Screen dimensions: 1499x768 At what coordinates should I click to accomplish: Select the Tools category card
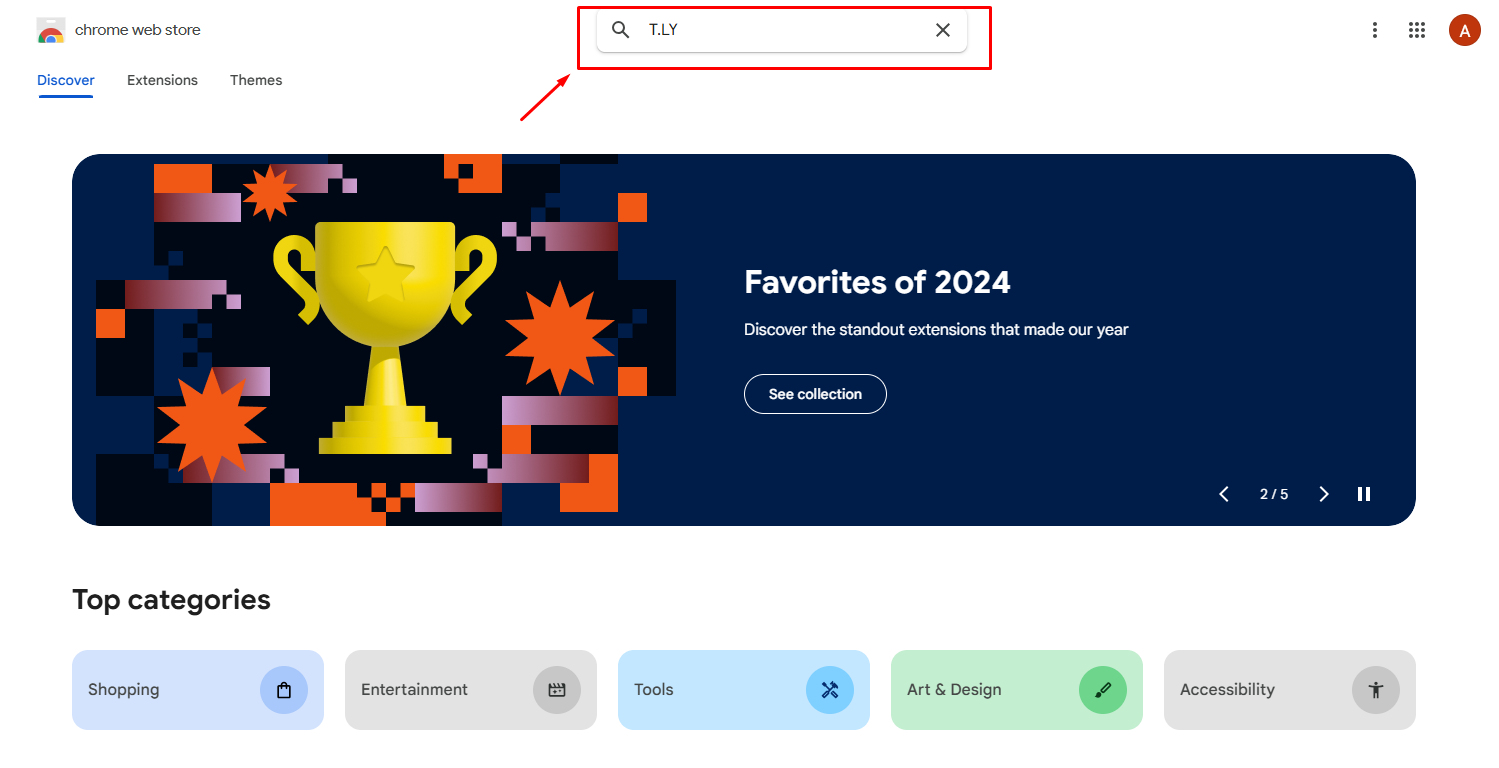[744, 690]
